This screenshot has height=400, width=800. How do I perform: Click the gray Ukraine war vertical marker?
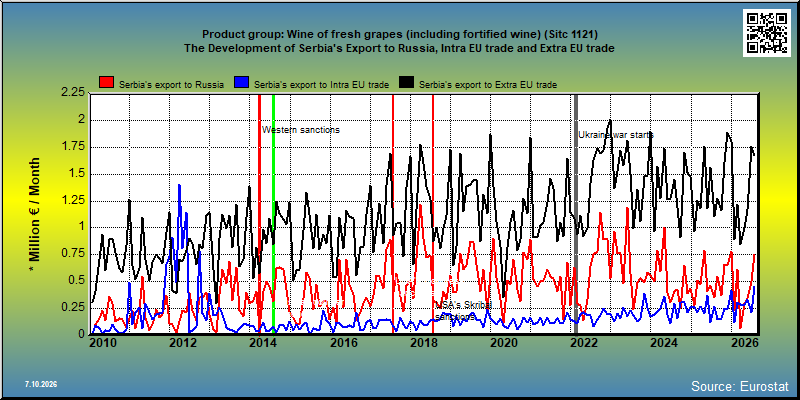[x=577, y=214]
